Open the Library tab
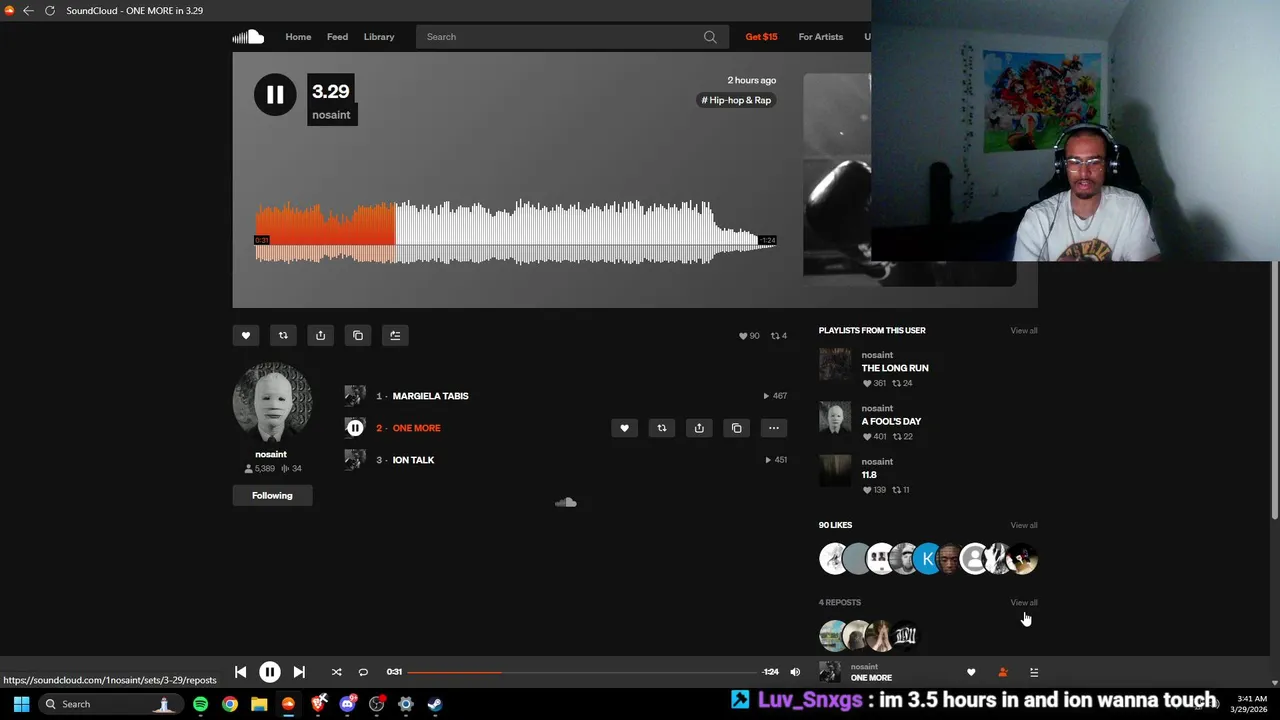 (379, 37)
